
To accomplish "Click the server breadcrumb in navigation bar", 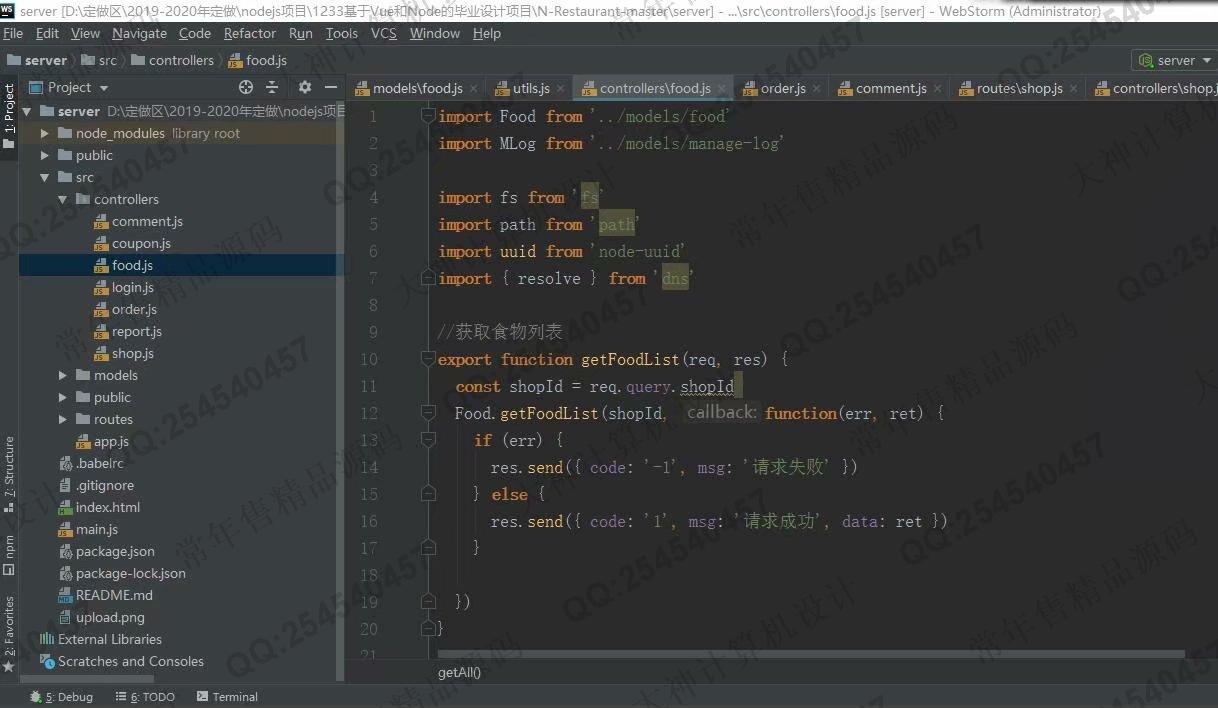I will pyautogui.click(x=37, y=60).
